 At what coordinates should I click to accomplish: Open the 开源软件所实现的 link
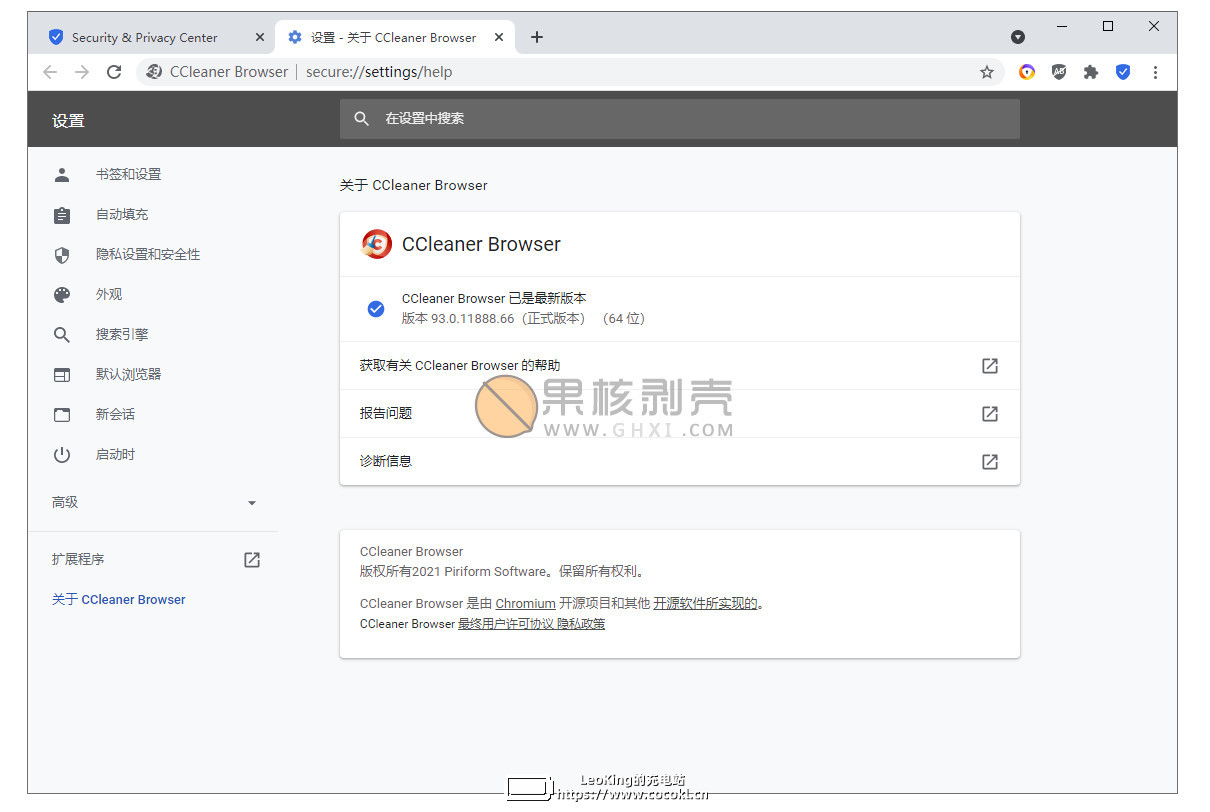(x=705, y=603)
